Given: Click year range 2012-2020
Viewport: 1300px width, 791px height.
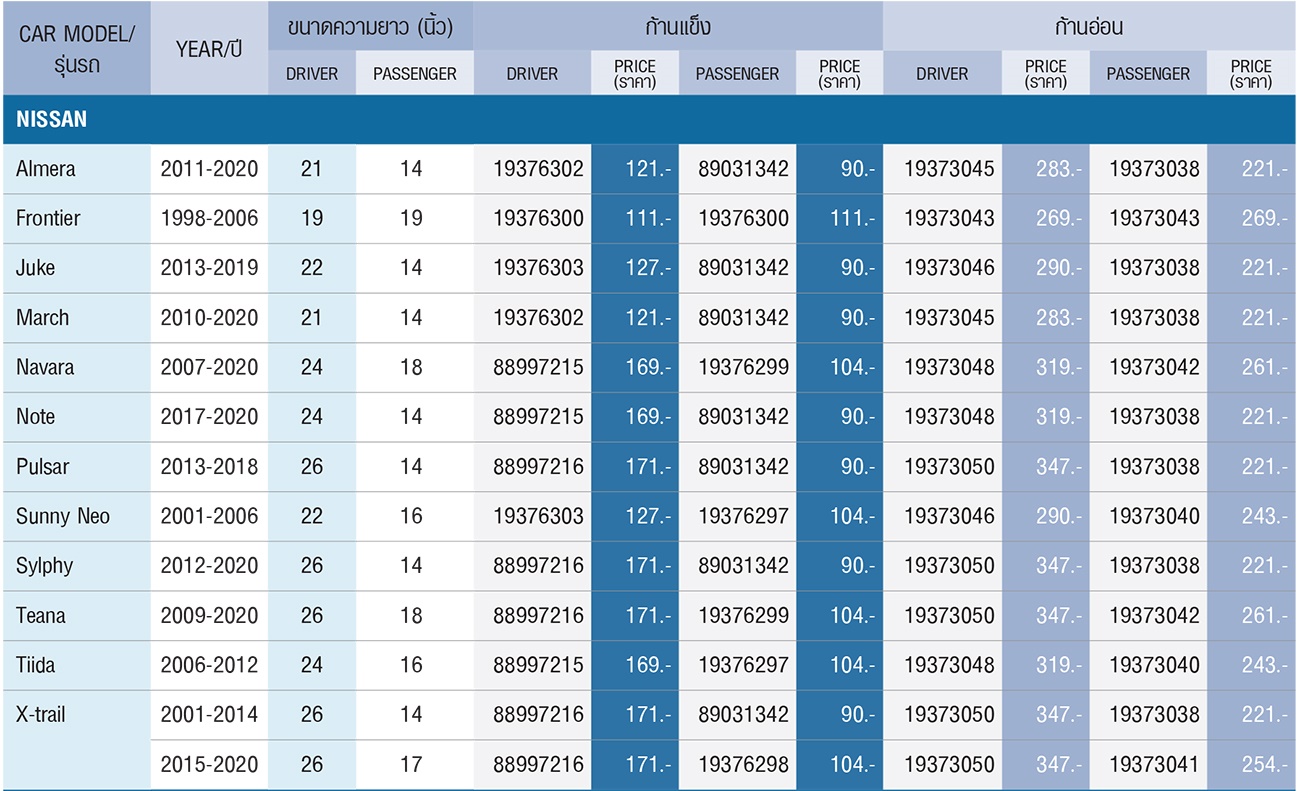Looking at the screenshot, I should 209,566.
